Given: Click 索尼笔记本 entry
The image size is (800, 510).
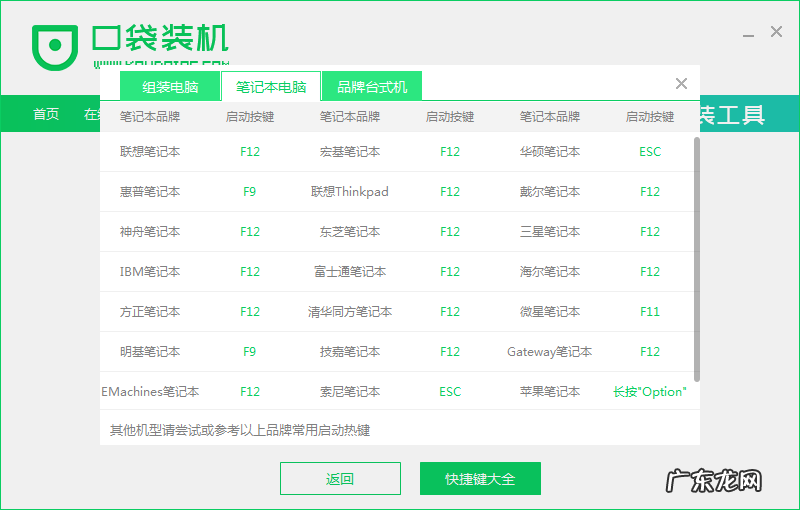Looking at the screenshot, I should pos(350,391).
